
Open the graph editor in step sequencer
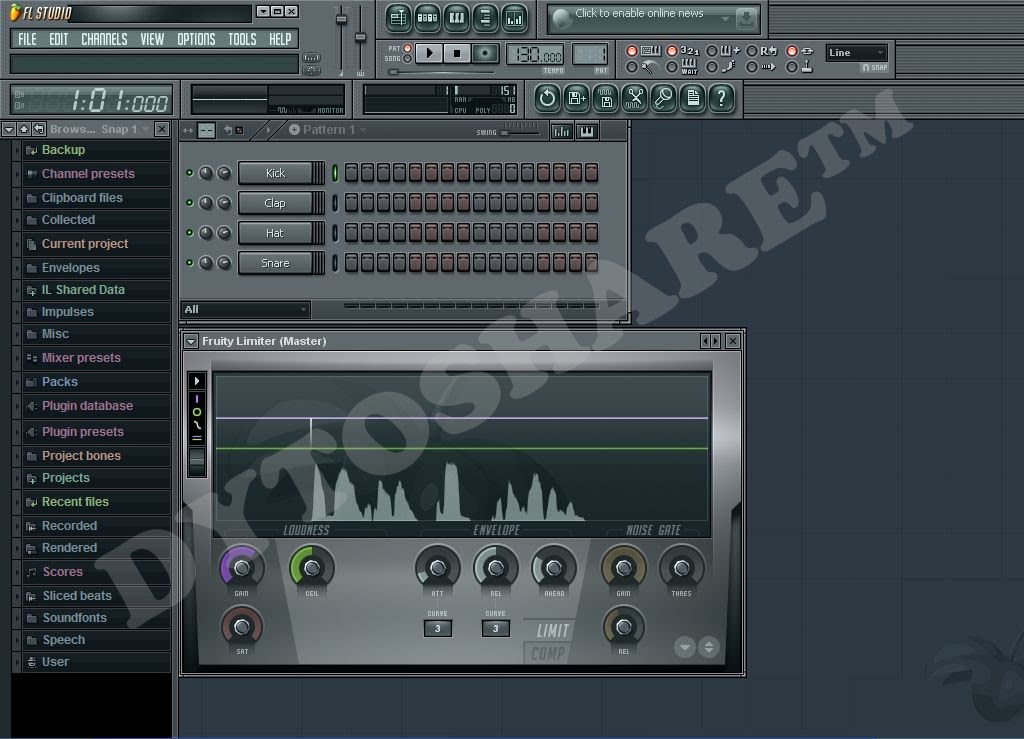tap(561, 132)
